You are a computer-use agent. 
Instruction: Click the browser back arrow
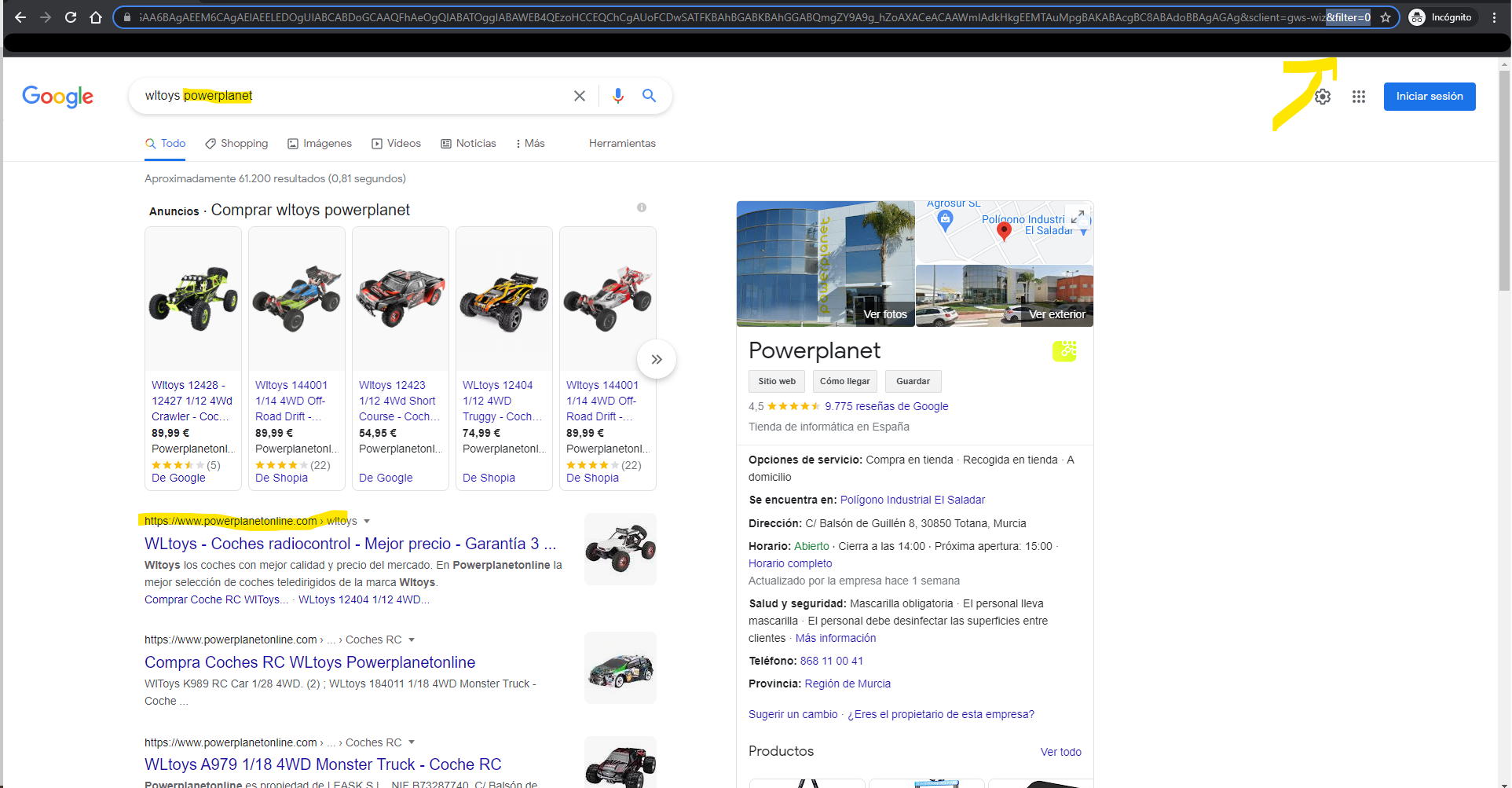[20, 17]
